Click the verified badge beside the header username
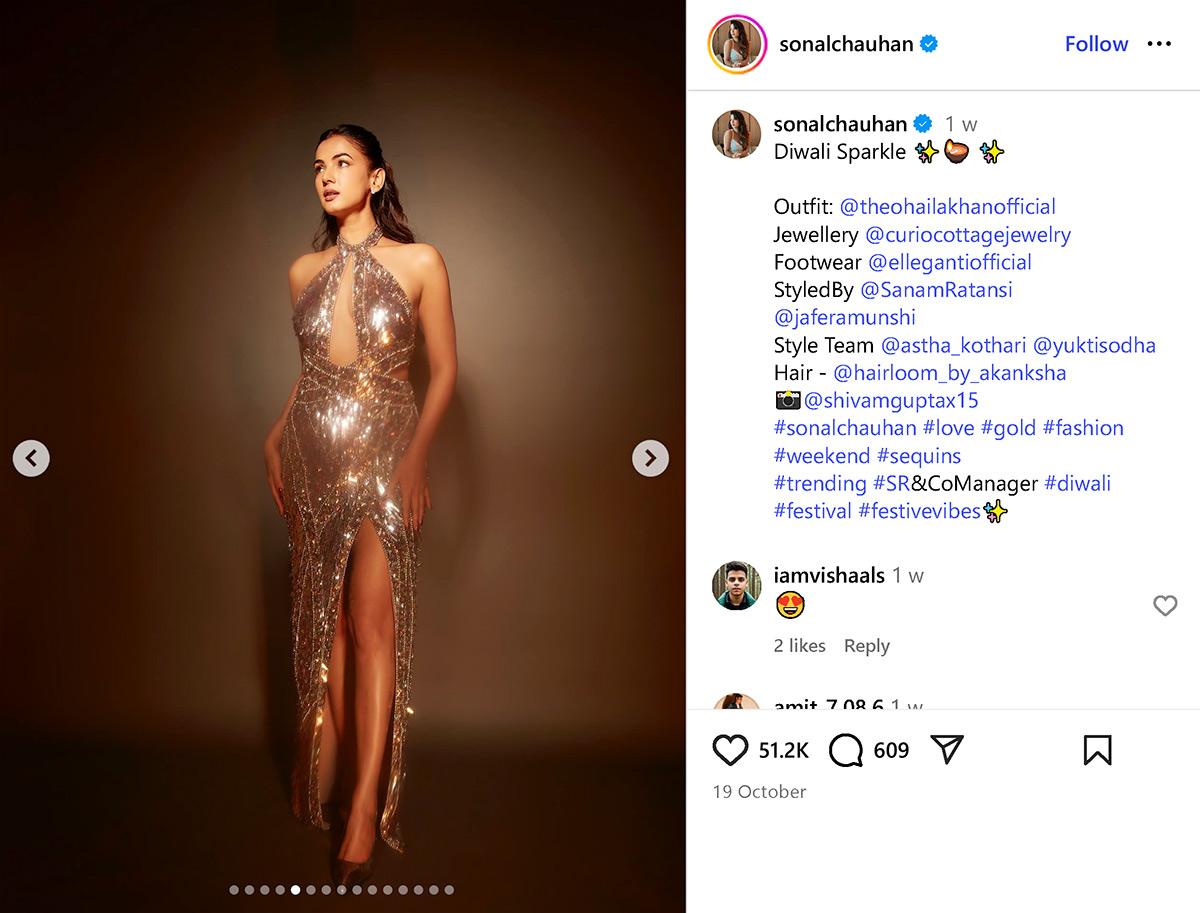 tap(929, 44)
